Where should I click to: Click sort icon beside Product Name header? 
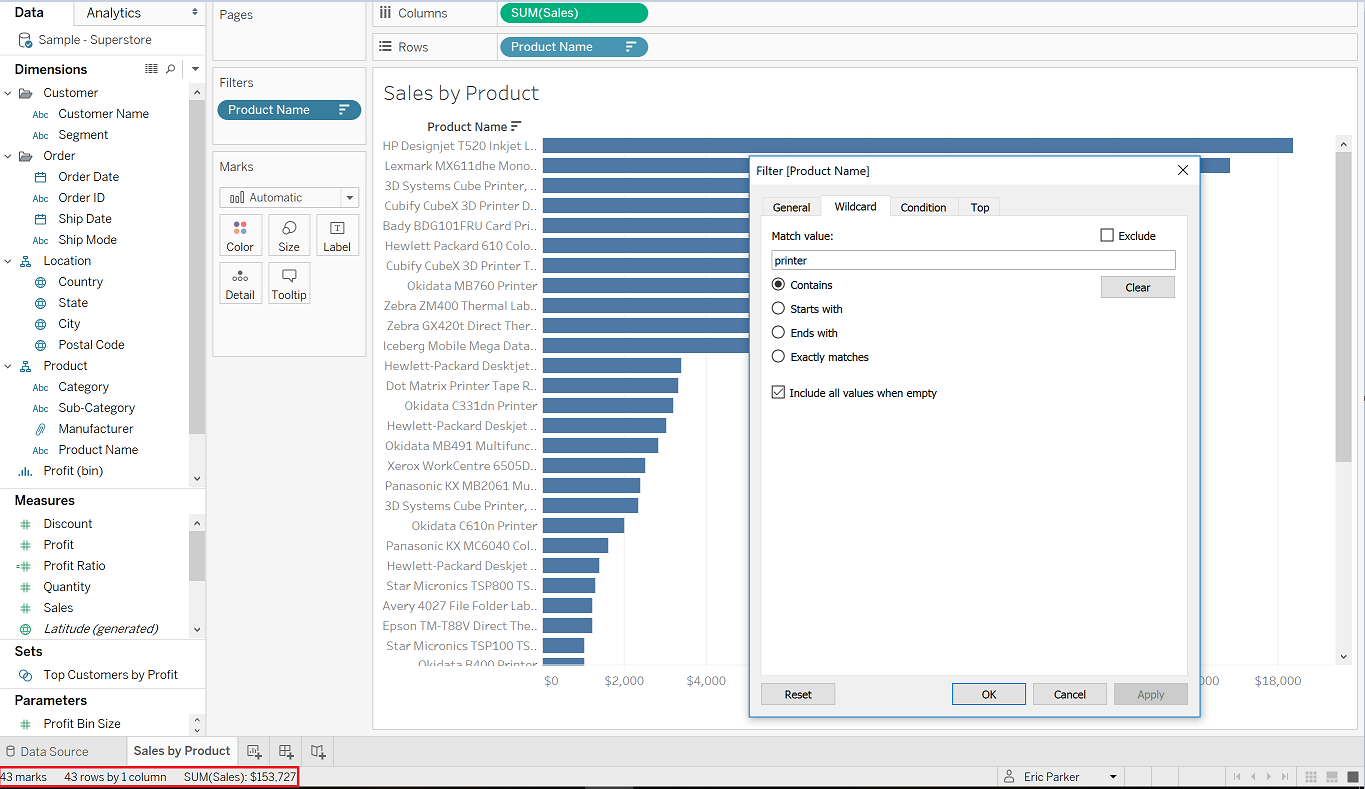tap(516, 126)
